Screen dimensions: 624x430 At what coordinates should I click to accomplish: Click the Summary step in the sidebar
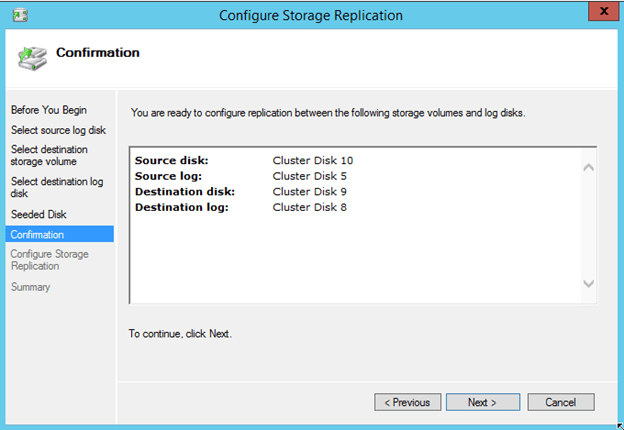click(x=30, y=287)
